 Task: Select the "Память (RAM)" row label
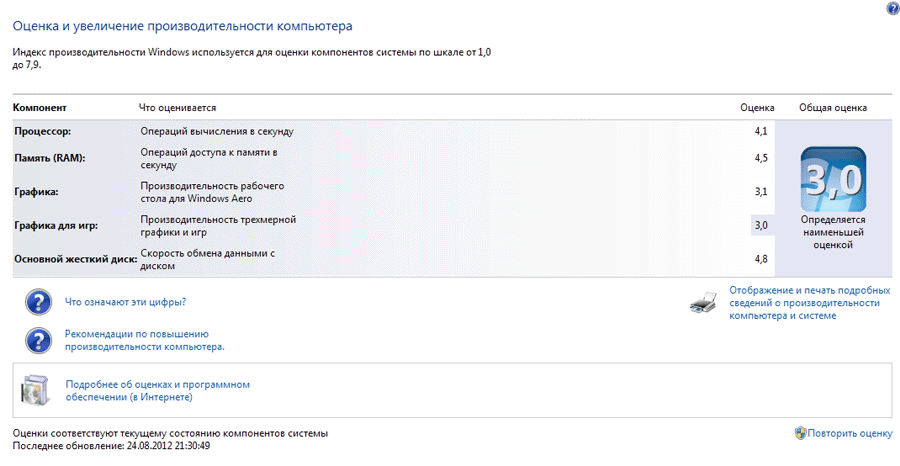coord(50,158)
